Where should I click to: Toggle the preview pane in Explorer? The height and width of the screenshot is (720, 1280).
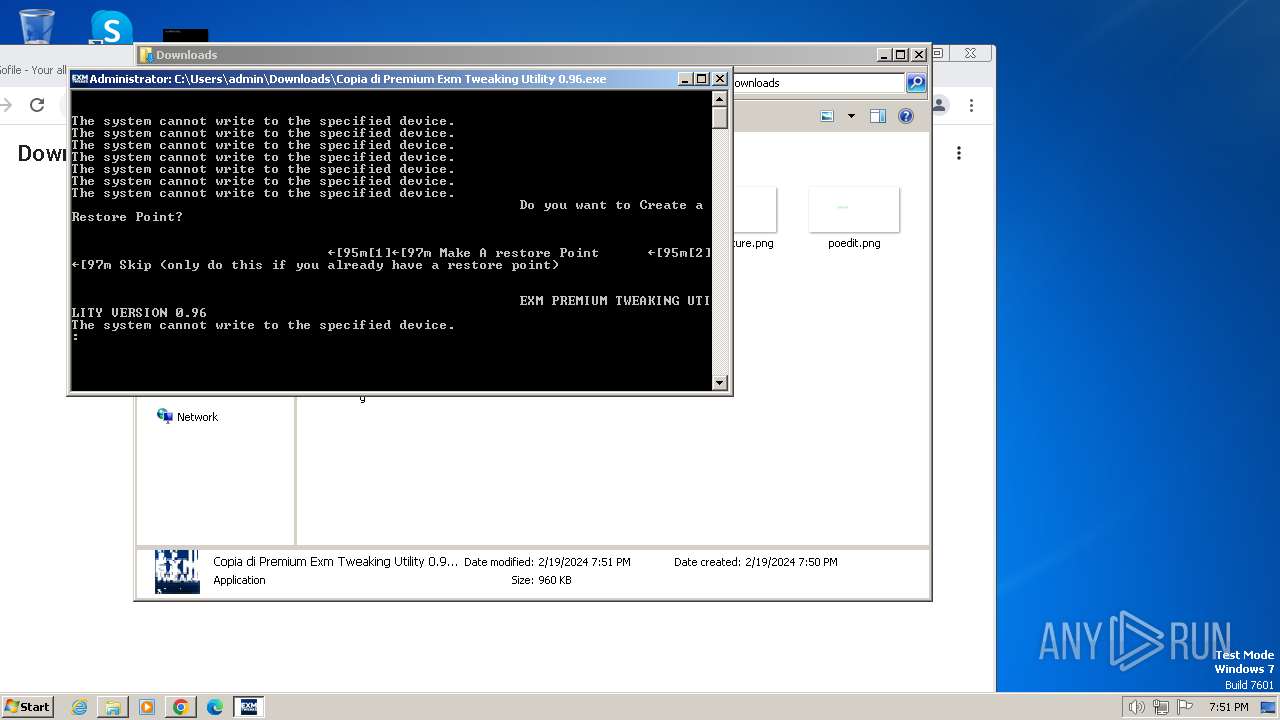878,116
